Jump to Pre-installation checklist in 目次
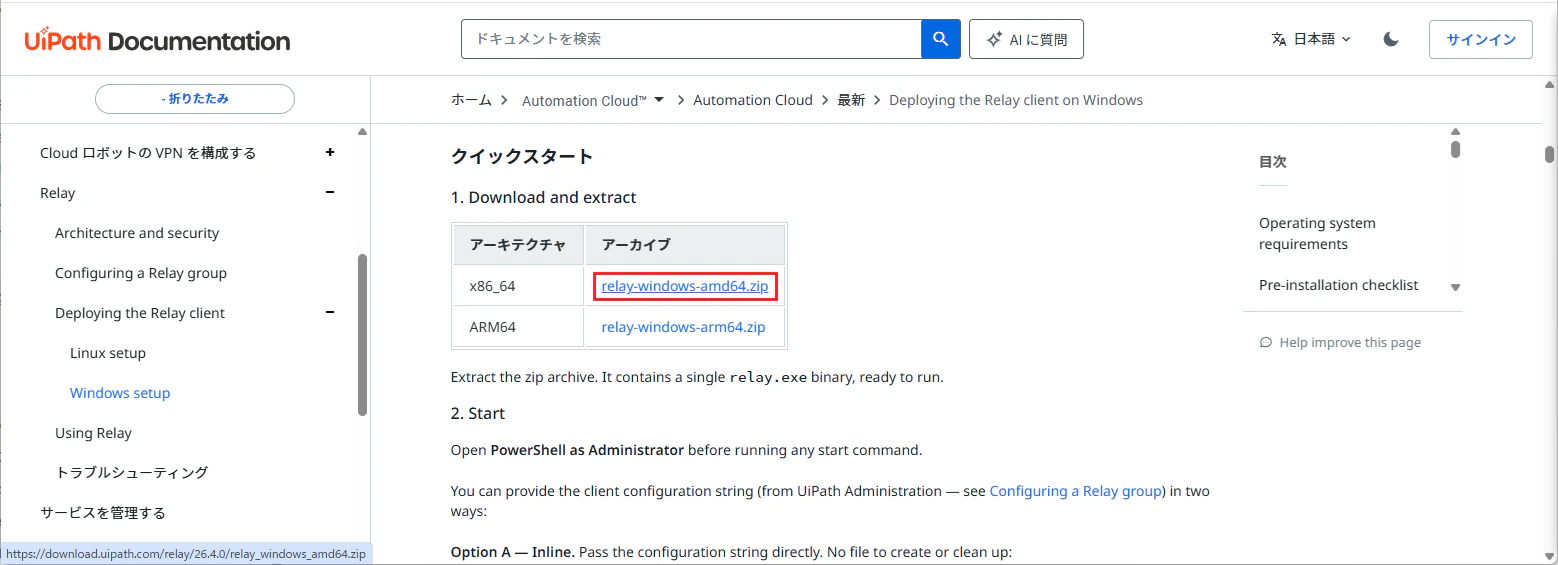Image resolution: width=1558 pixels, height=565 pixels. pos(1338,285)
